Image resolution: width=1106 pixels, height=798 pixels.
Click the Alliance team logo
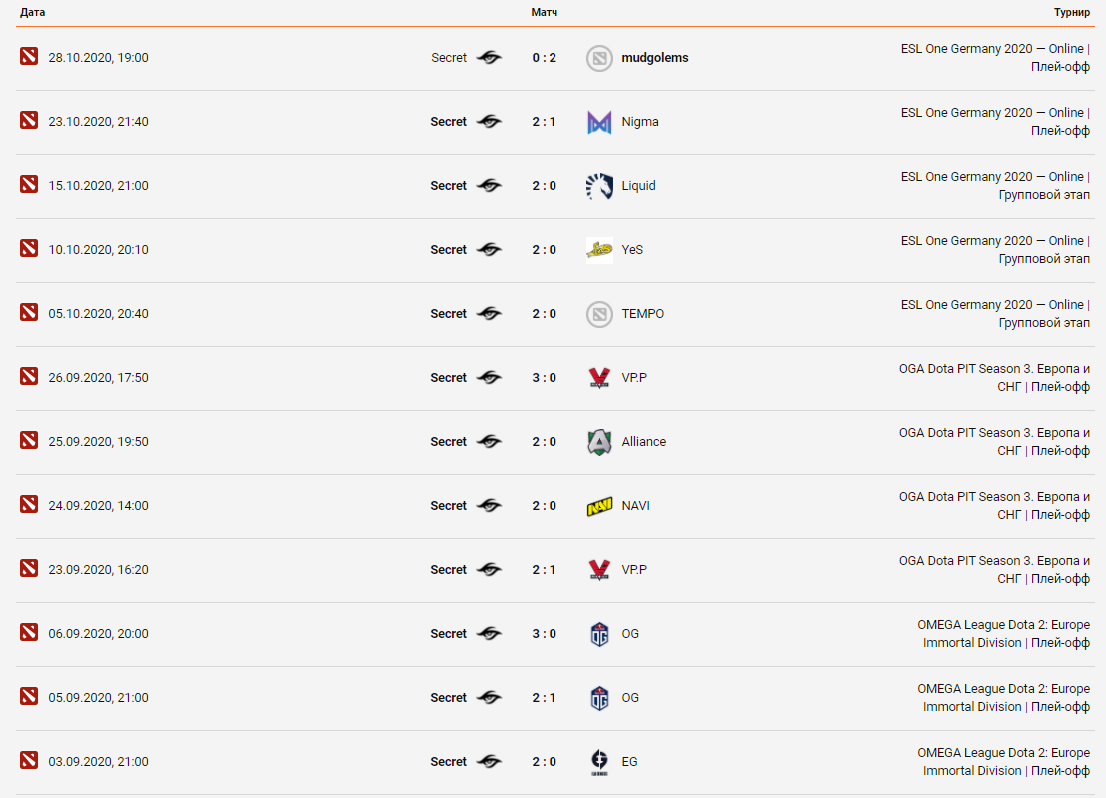pyautogui.click(x=599, y=442)
